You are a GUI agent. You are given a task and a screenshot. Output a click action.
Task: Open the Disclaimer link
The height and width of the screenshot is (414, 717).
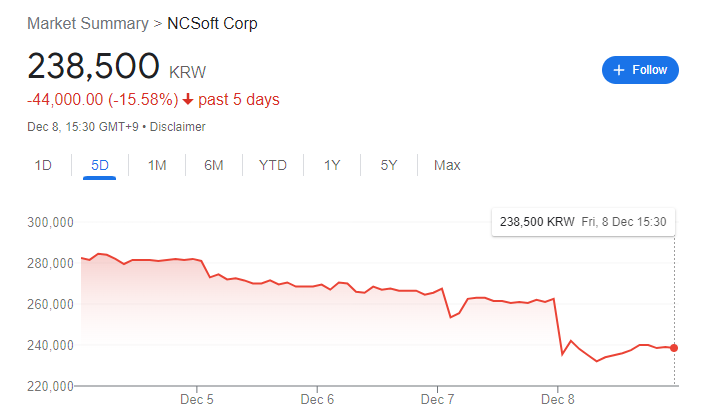click(179, 127)
